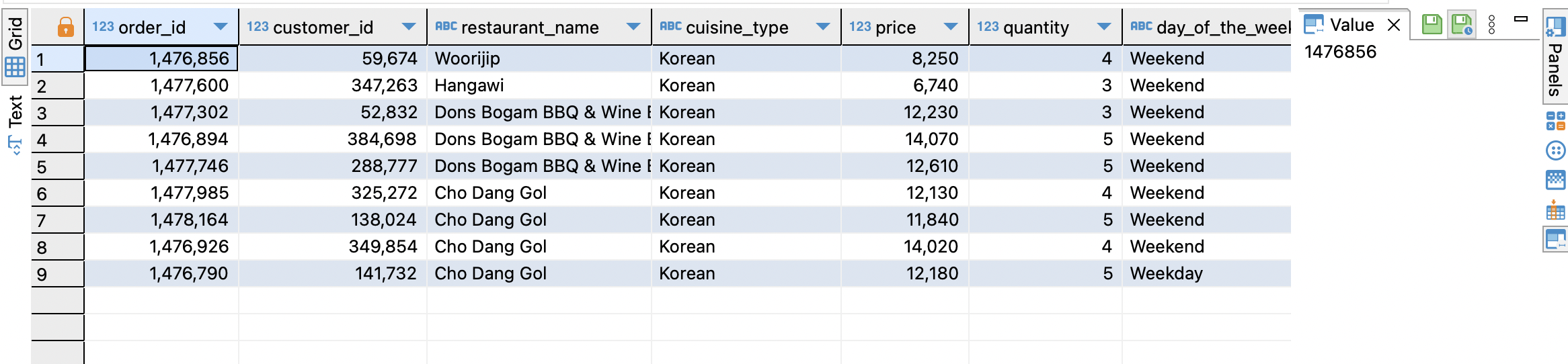Image resolution: width=1568 pixels, height=364 pixels.
Task: Open the Value panel three-dot menu
Action: point(1492,25)
